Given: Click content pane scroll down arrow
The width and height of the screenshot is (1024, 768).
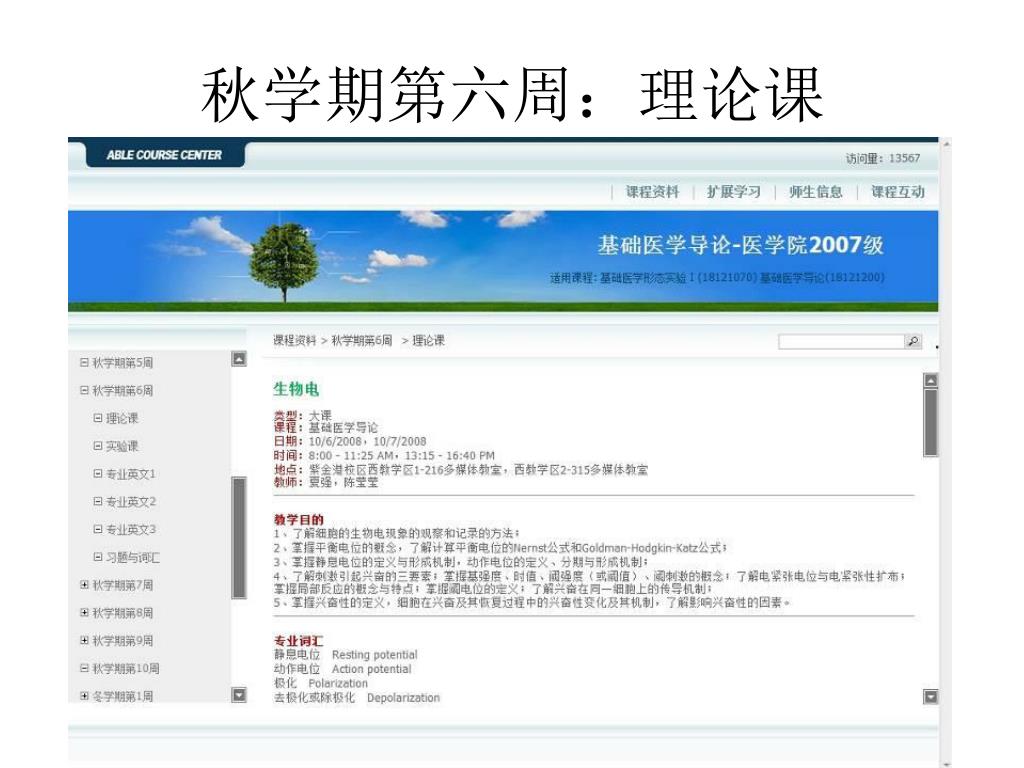Looking at the screenshot, I should pos(931,697).
